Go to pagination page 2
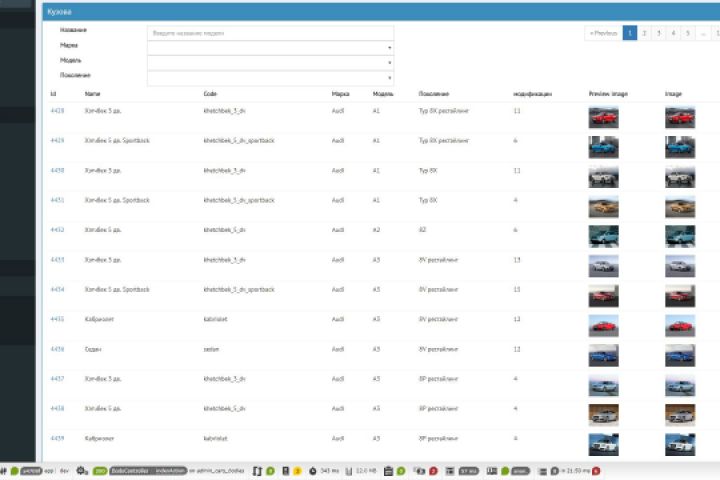The width and height of the screenshot is (720, 480). (x=644, y=33)
